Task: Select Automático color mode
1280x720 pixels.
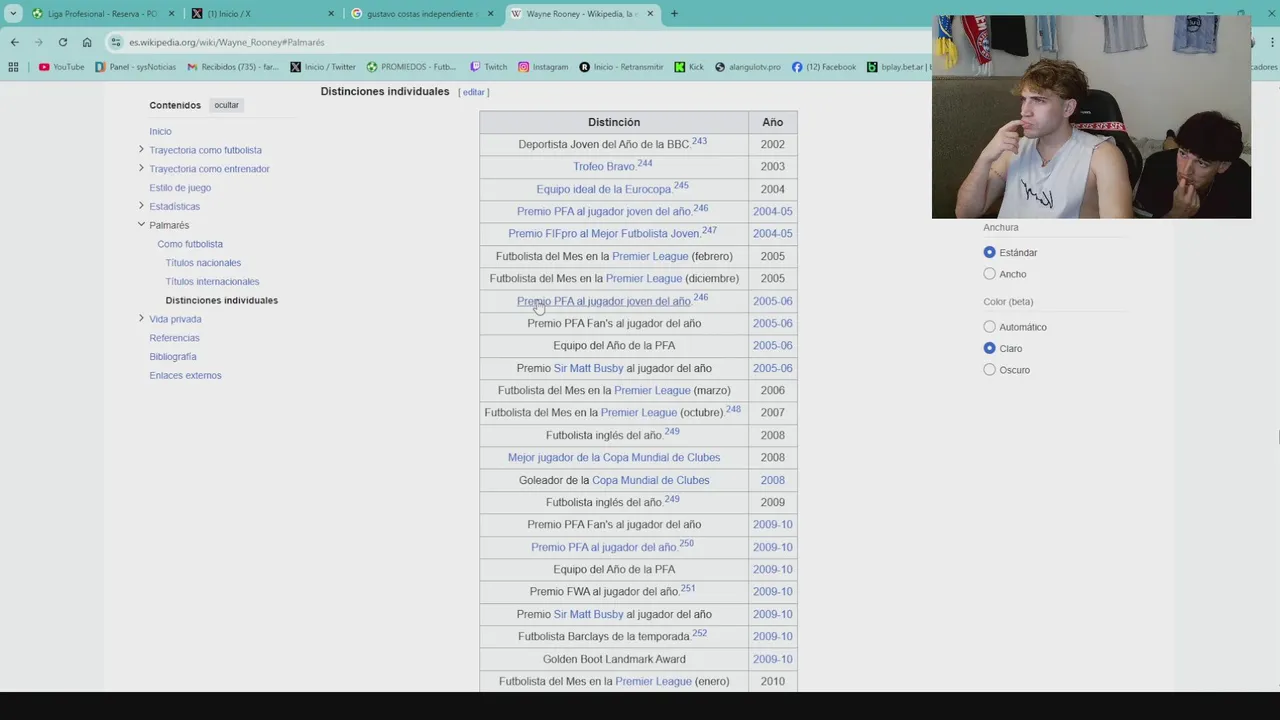Action: tap(989, 327)
